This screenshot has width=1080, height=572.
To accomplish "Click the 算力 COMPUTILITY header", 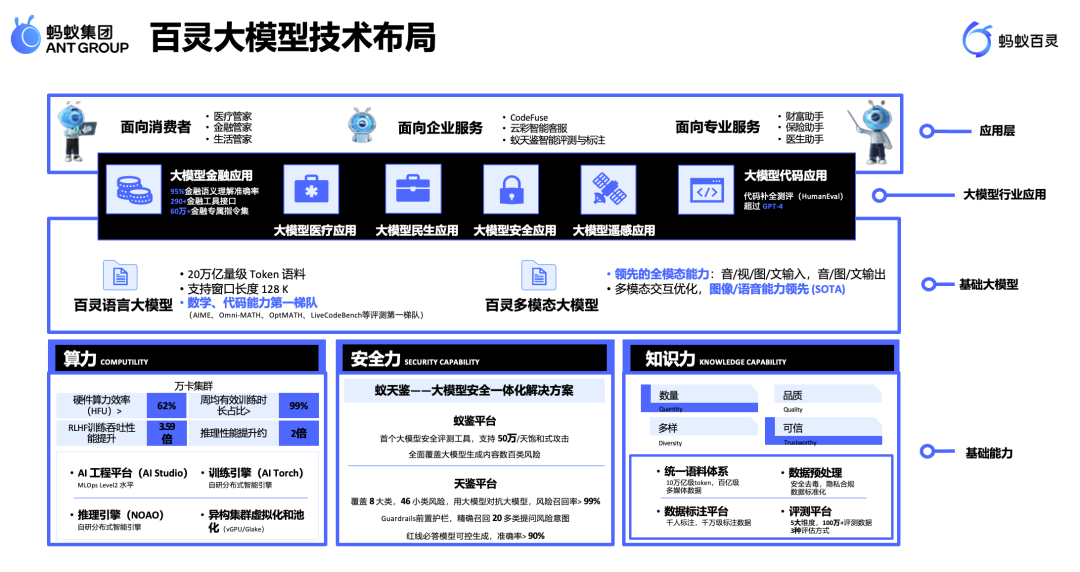I will (187, 358).
